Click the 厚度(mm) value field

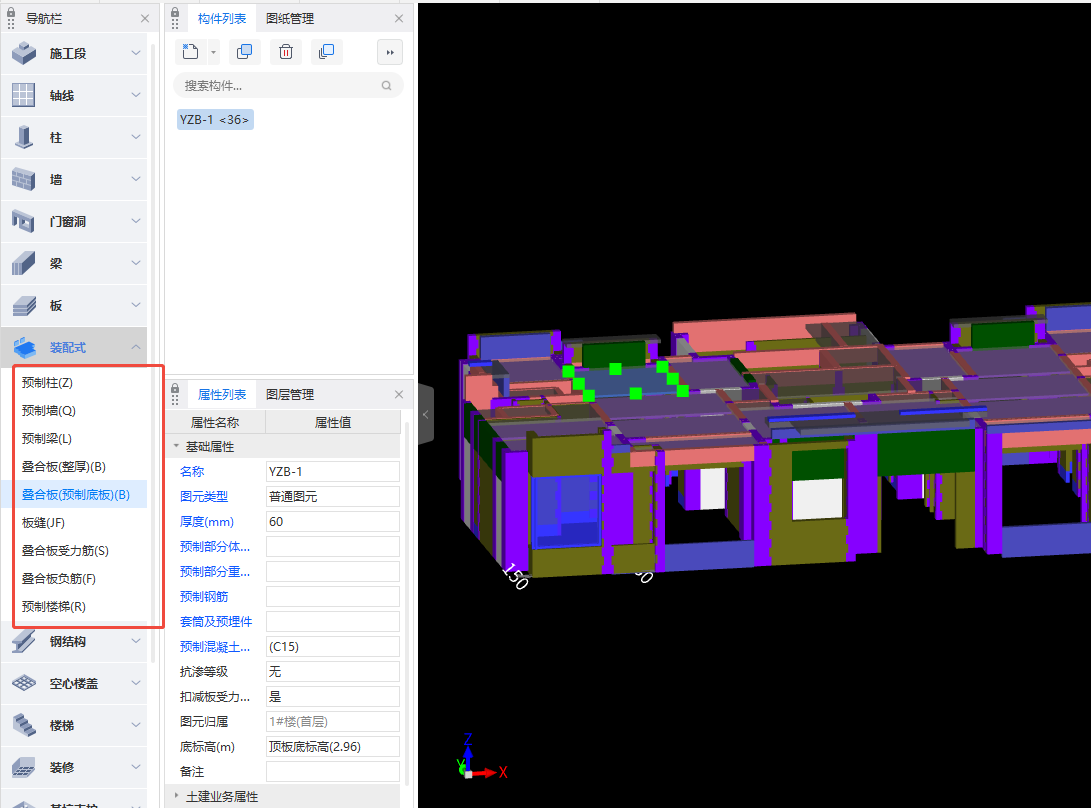(332, 521)
